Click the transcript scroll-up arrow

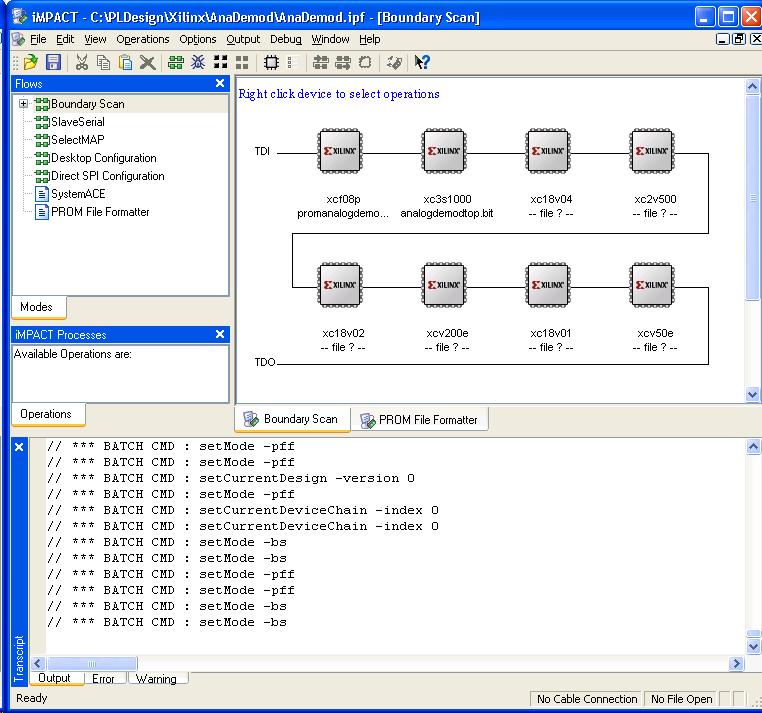tap(753, 446)
